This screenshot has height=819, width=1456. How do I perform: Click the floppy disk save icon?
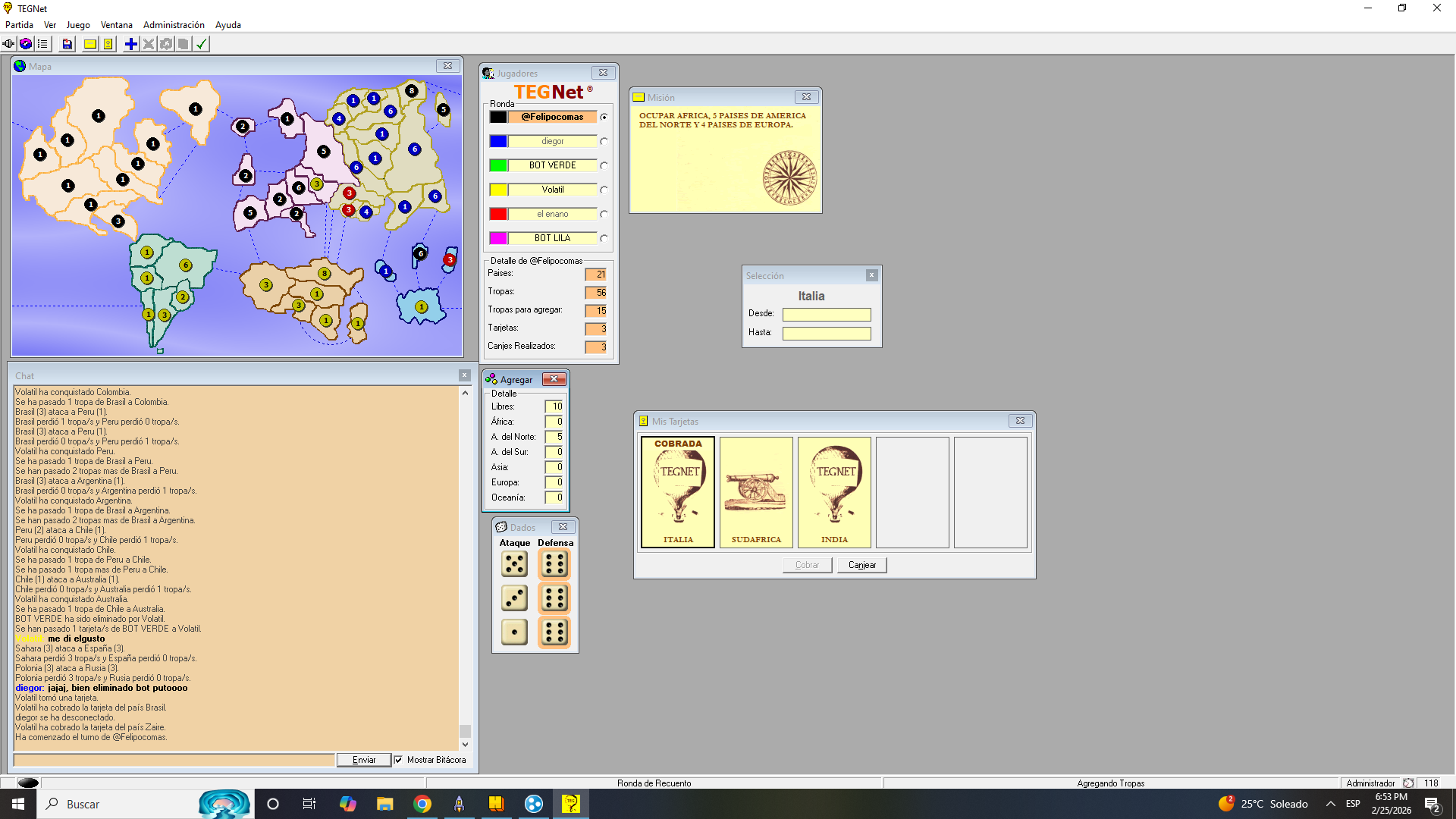pyautogui.click(x=67, y=44)
